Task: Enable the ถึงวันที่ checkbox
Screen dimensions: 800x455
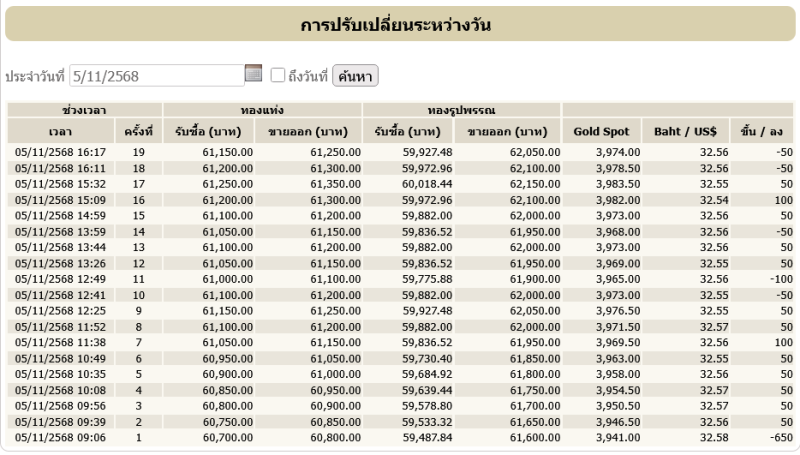Action: (x=278, y=75)
